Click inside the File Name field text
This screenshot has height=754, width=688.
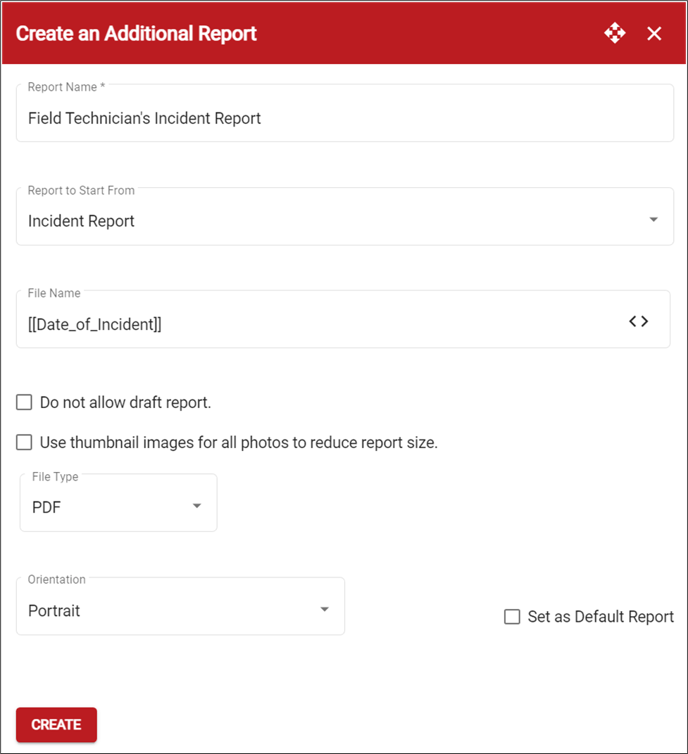[95, 325]
